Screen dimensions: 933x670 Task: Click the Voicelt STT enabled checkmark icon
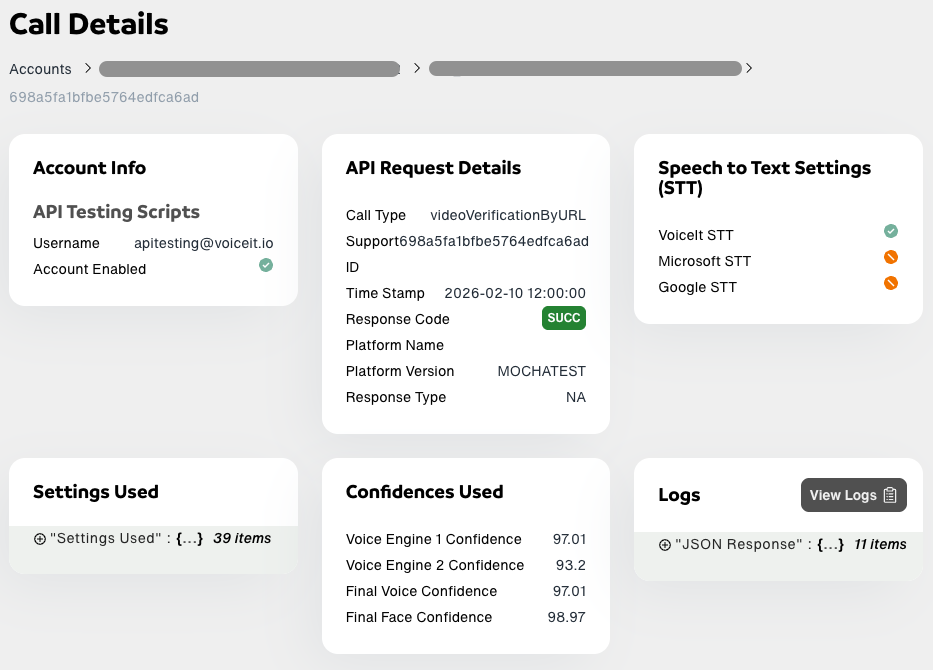click(890, 231)
